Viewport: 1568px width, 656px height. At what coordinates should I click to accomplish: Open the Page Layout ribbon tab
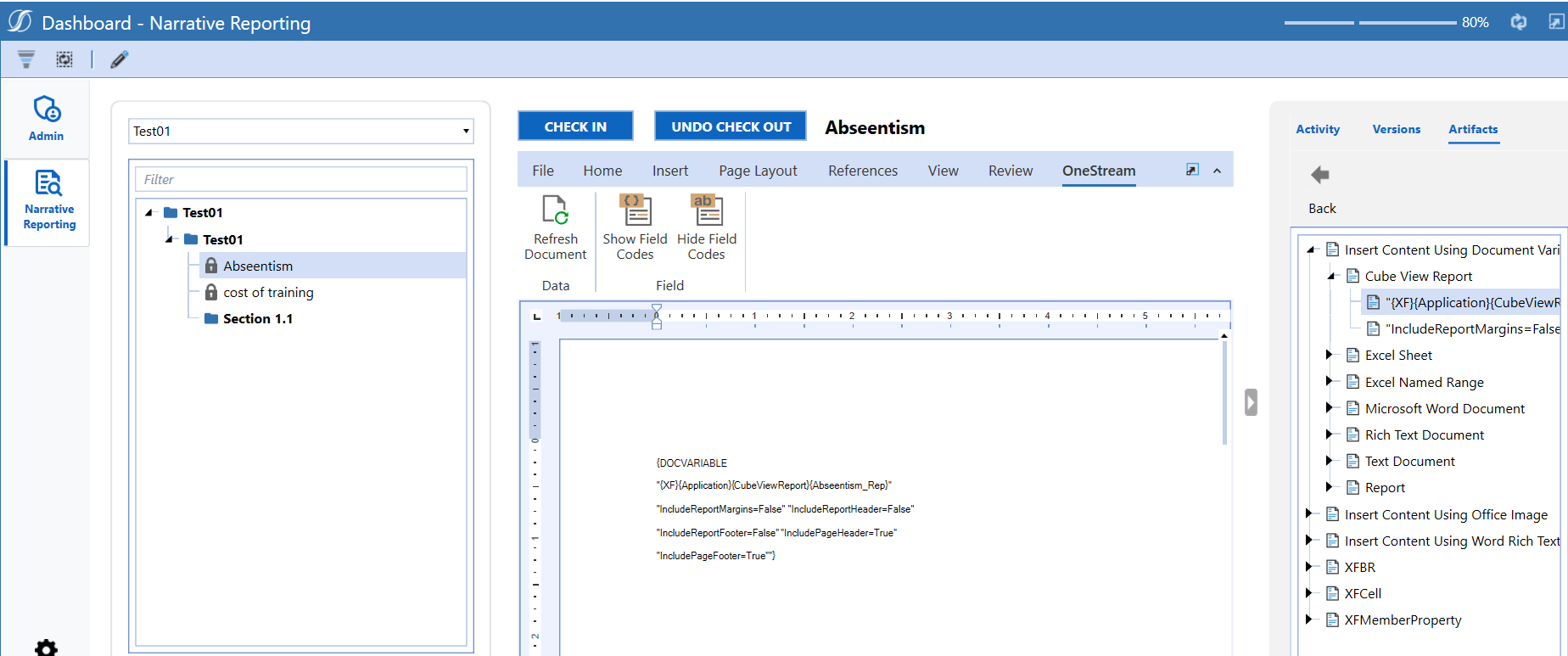pyautogui.click(x=758, y=171)
